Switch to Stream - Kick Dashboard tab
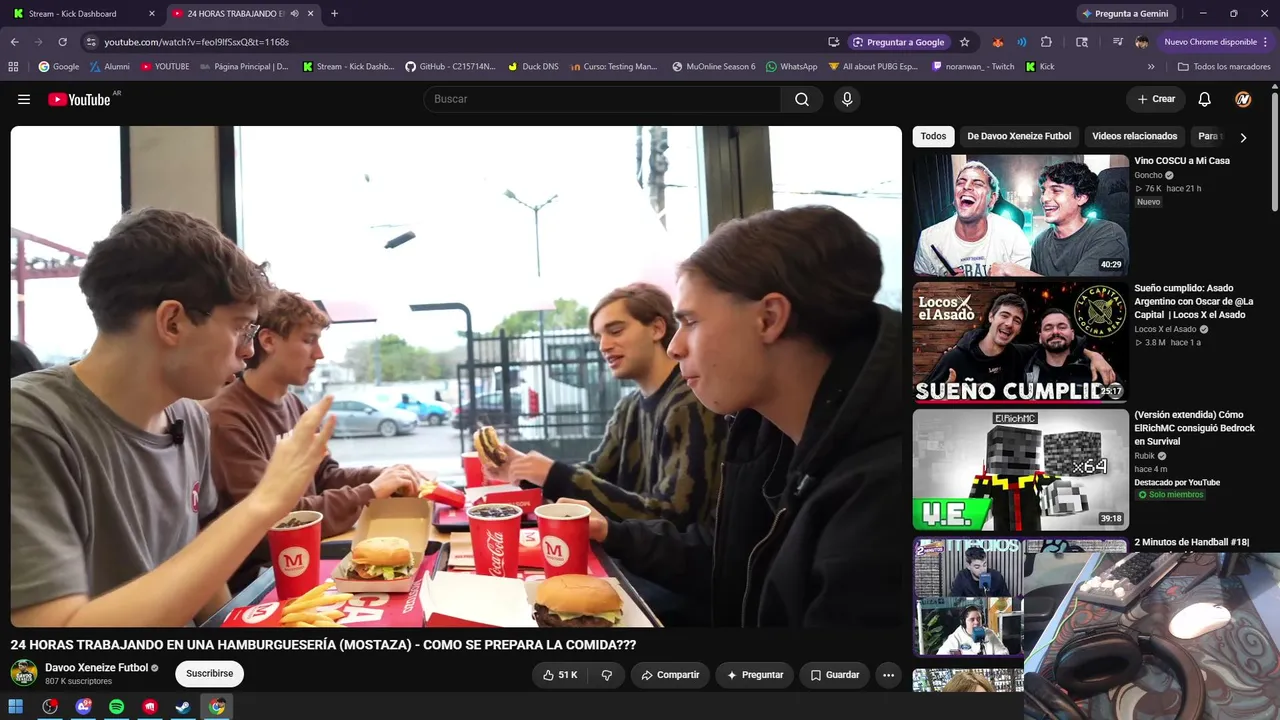Screen dimensions: 1280x720 click(x=84, y=14)
